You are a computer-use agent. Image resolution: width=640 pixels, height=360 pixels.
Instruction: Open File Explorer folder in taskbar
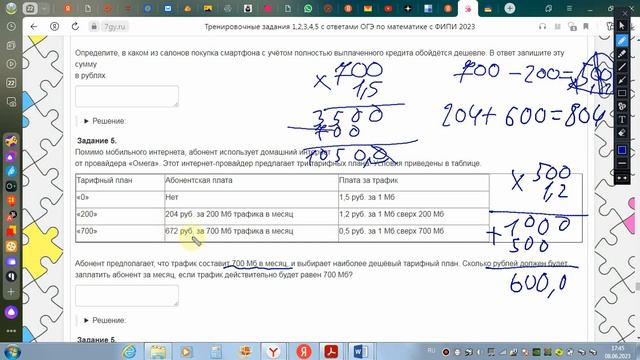158,352
